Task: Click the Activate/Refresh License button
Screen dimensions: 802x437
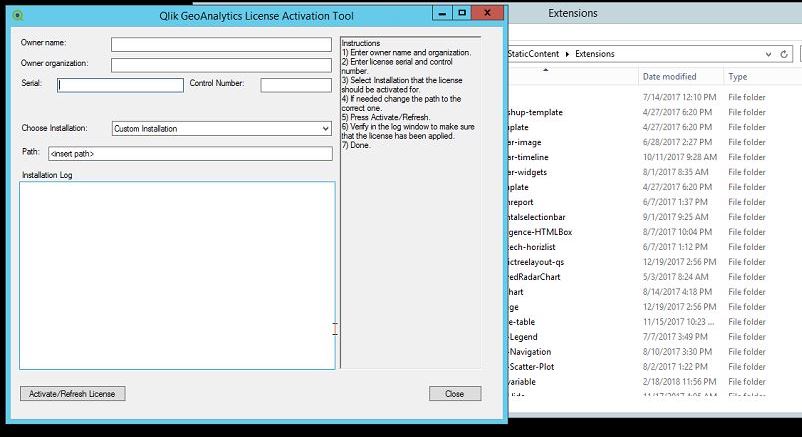Action: [x=73, y=394]
